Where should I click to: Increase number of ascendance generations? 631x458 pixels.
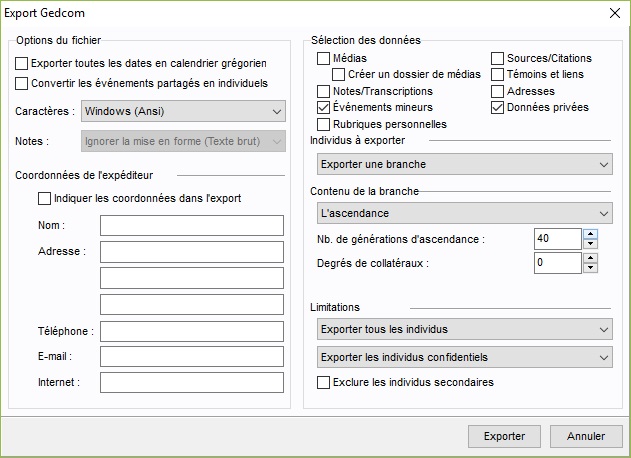pos(590,234)
